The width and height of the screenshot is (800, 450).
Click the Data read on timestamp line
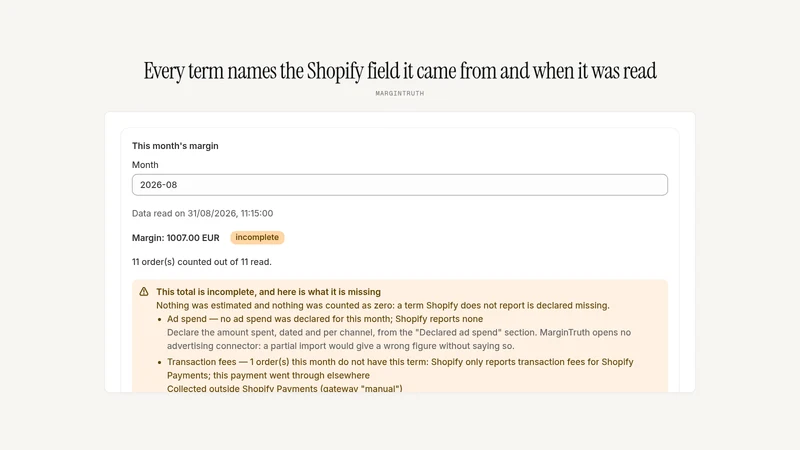click(x=203, y=213)
